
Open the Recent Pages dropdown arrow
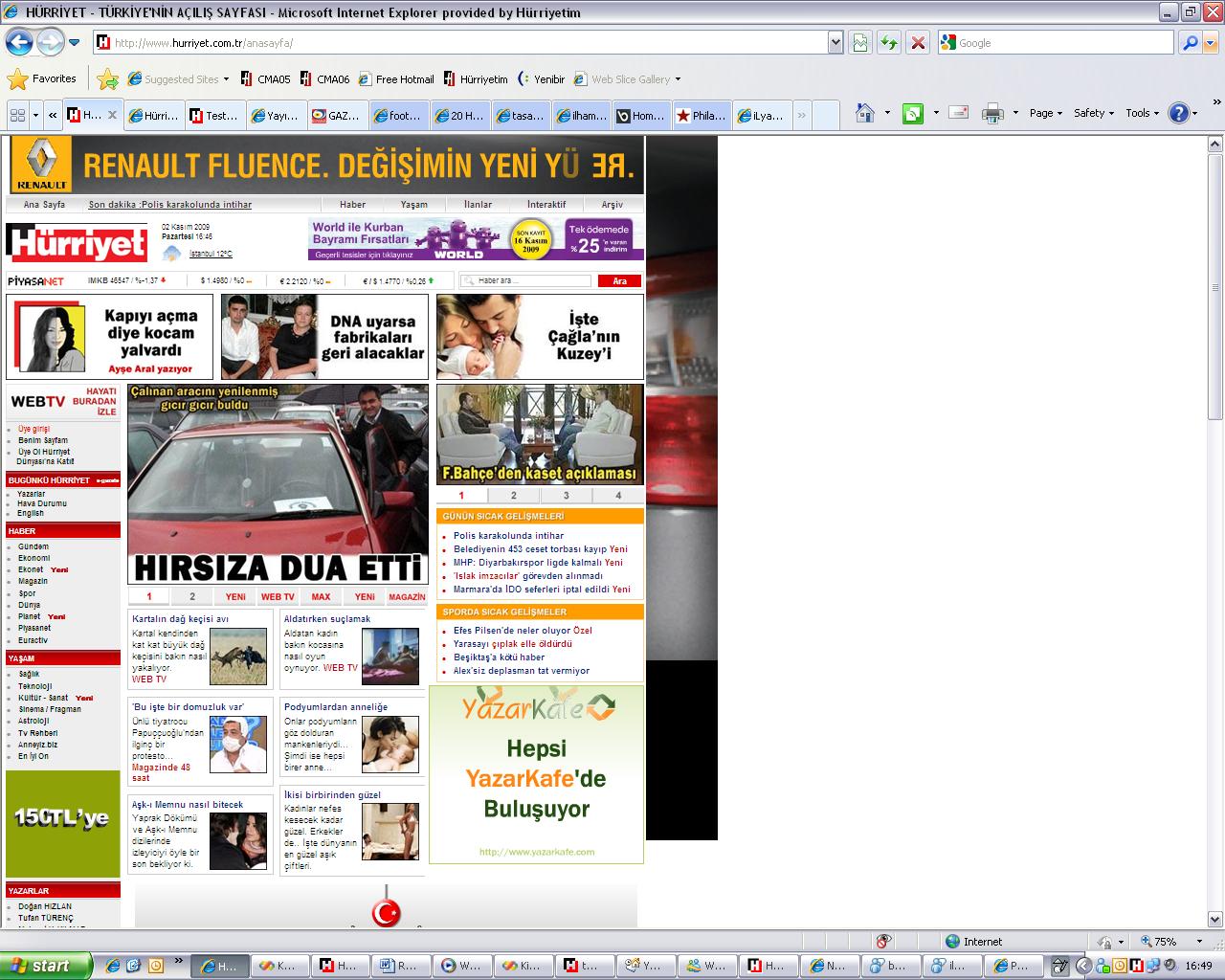point(74,43)
